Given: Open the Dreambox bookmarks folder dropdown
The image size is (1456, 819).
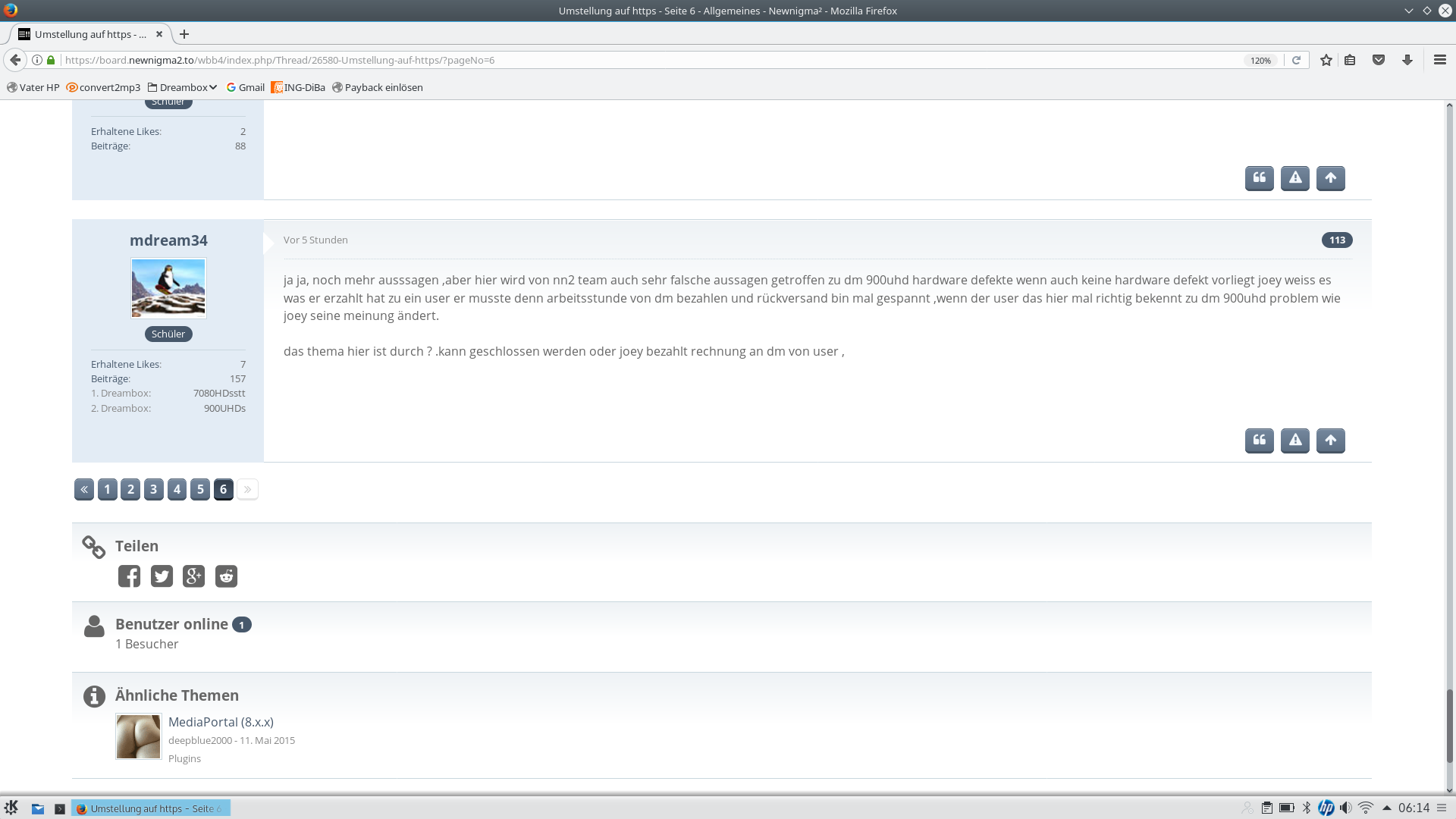Looking at the screenshot, I should 183,87.
